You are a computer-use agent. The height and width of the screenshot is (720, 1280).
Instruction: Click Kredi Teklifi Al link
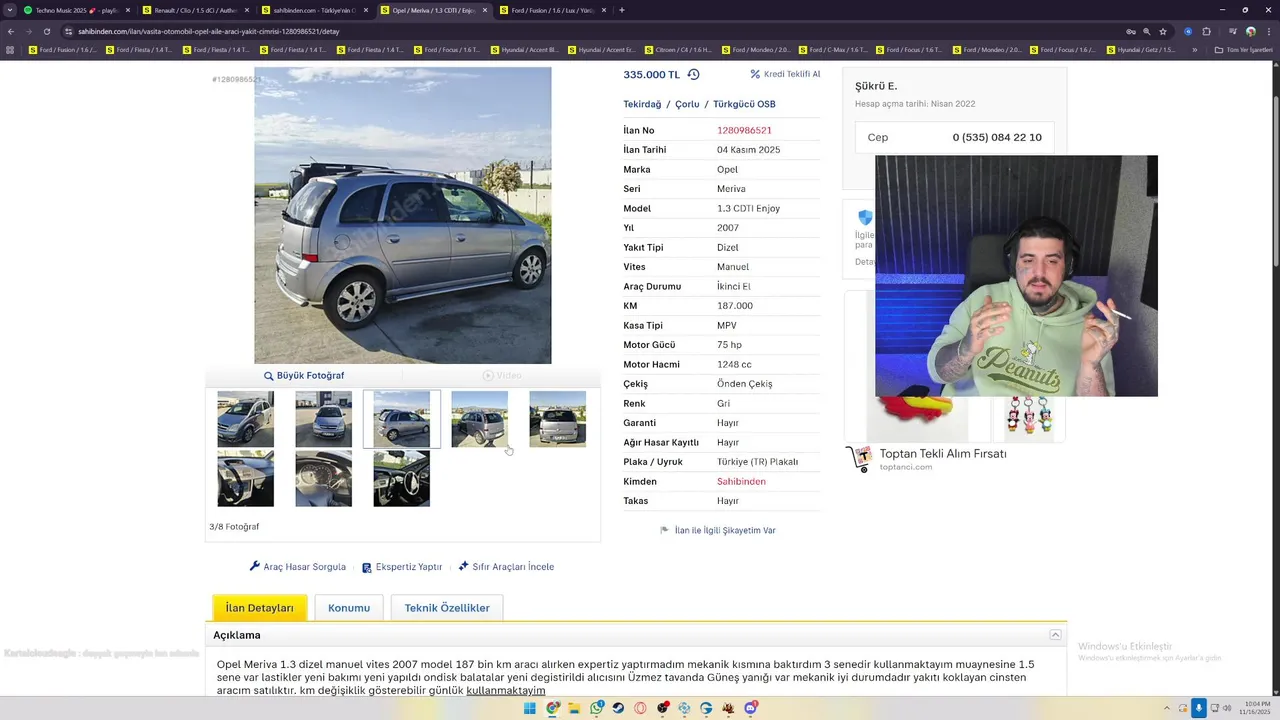785,74
